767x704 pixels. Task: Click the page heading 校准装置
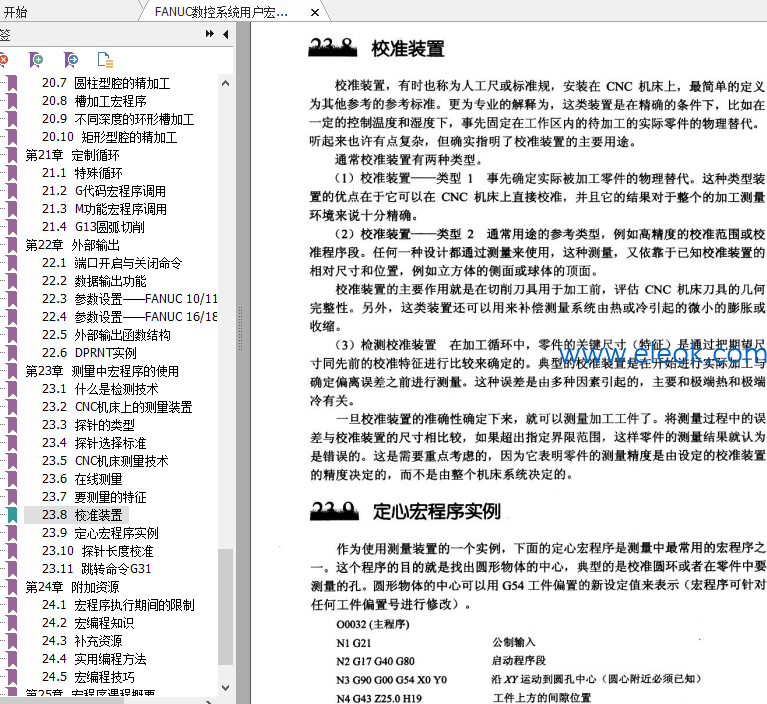tap(407, 49)
